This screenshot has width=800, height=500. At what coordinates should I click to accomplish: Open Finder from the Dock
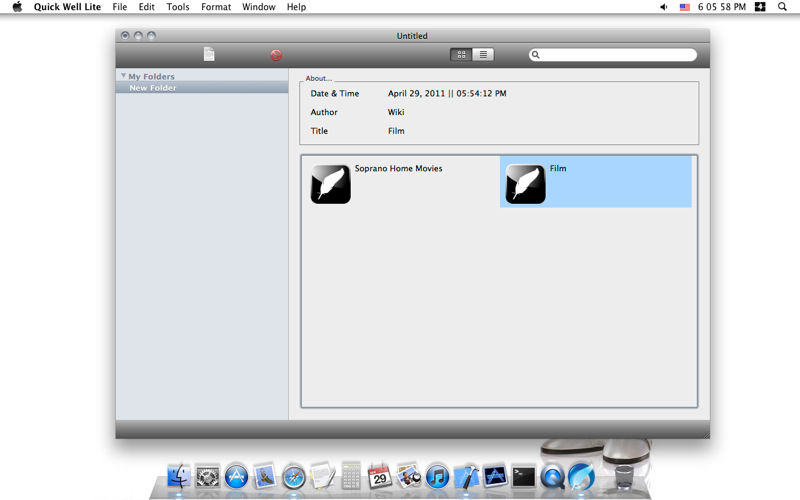pos(179,477)
